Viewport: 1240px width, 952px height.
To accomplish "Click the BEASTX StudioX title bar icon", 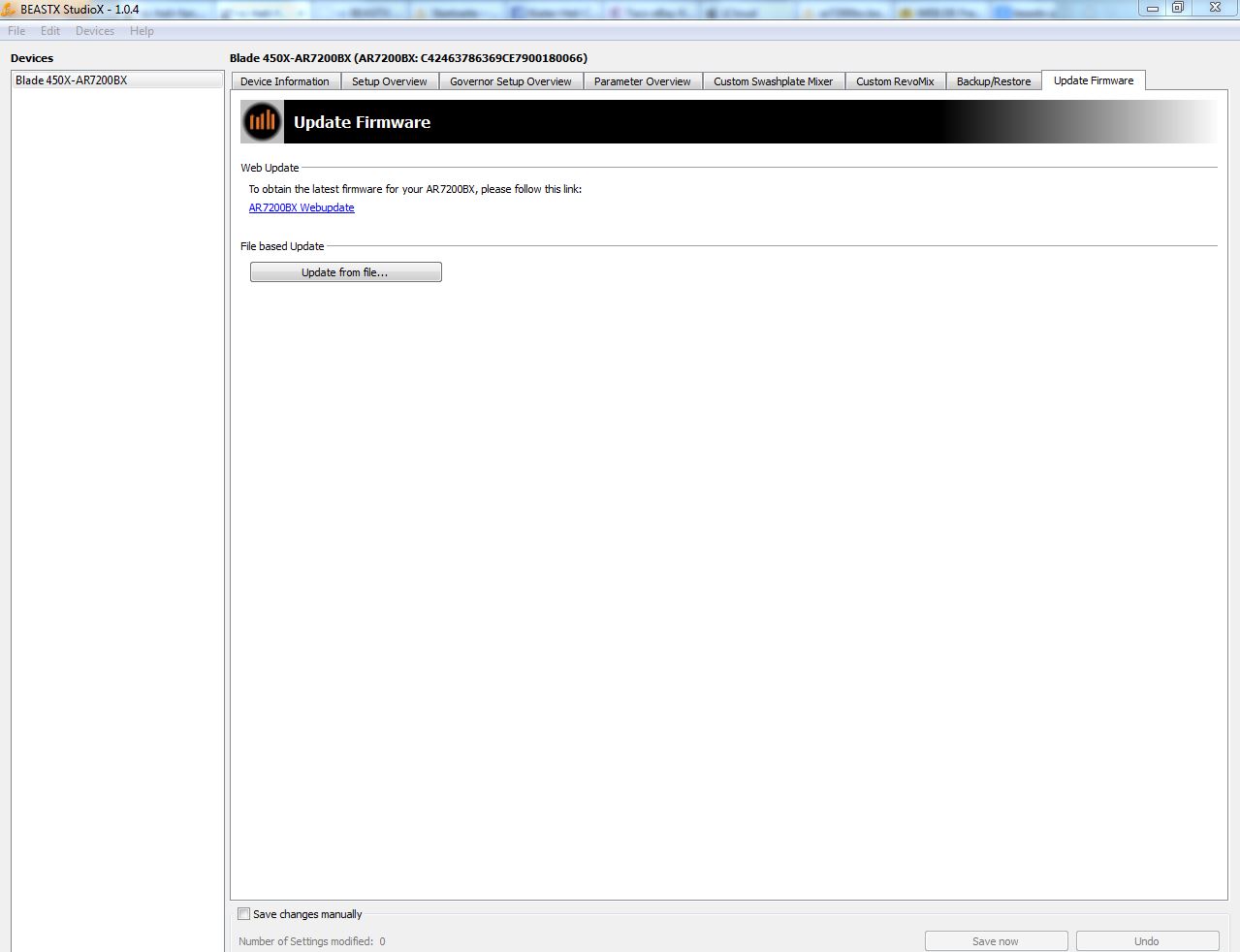I will tap(9, 9).
